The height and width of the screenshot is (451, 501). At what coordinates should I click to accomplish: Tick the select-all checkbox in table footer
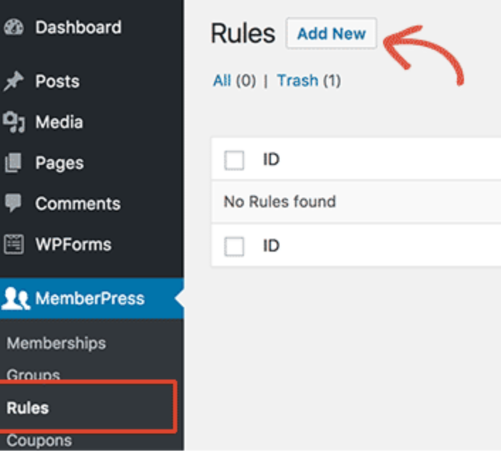[234, 247]
